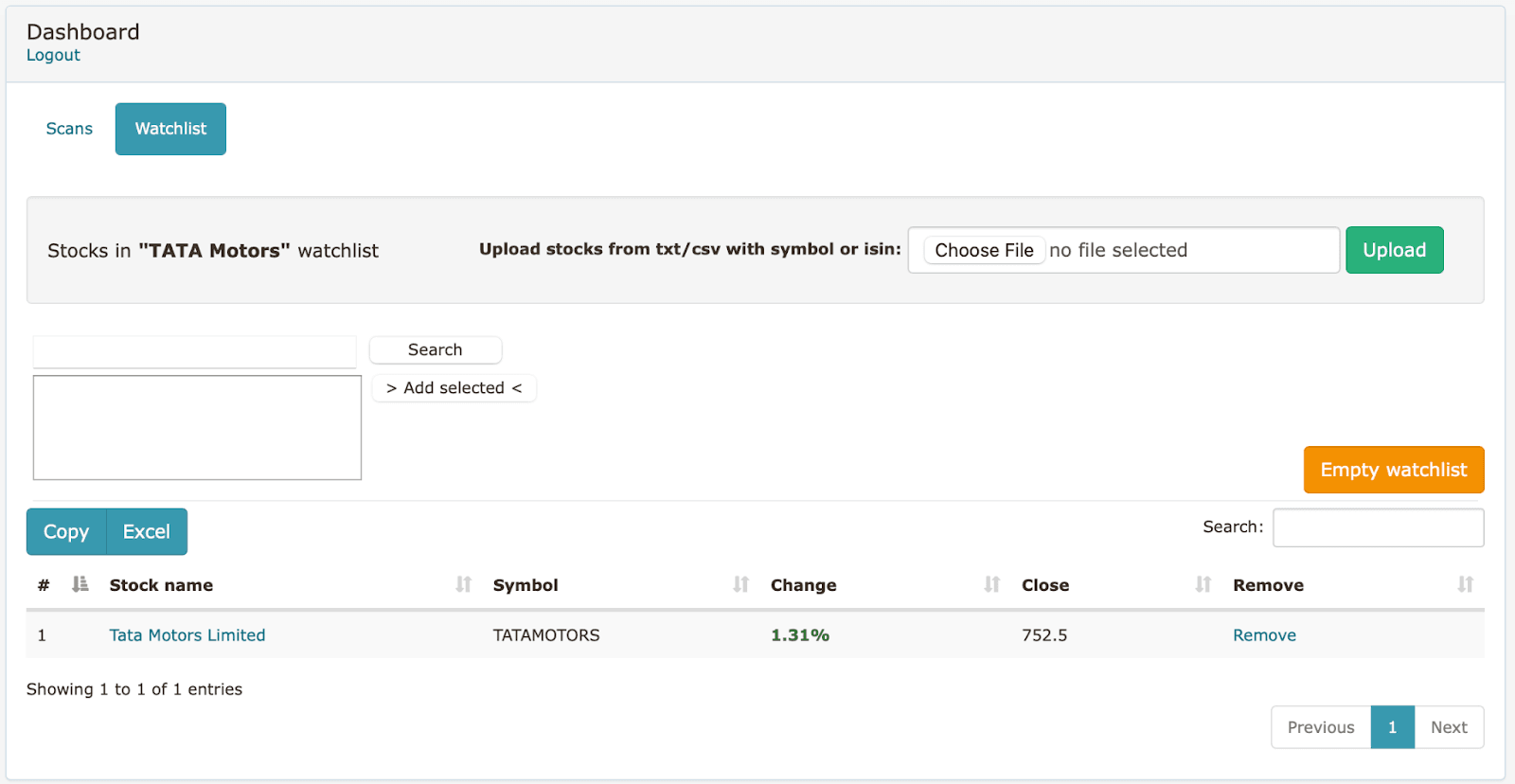Click the Remove column sort icon
This screenshot has height=784, width=1515.
click(1465, 584)
